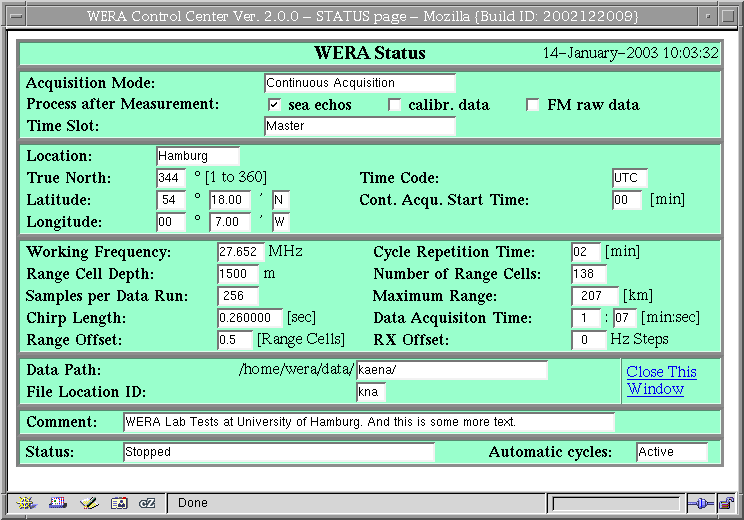The image size is (744, 520).
Task: Click the date and time text in header
Action: point(631,53)
